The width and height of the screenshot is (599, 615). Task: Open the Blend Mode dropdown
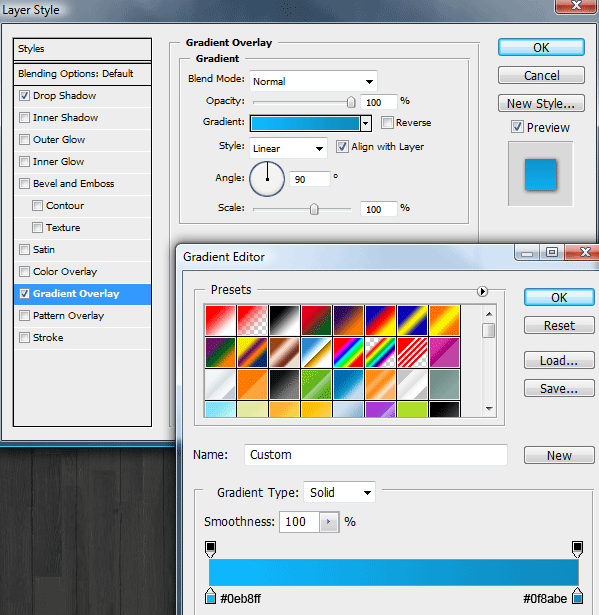point(313,81)
